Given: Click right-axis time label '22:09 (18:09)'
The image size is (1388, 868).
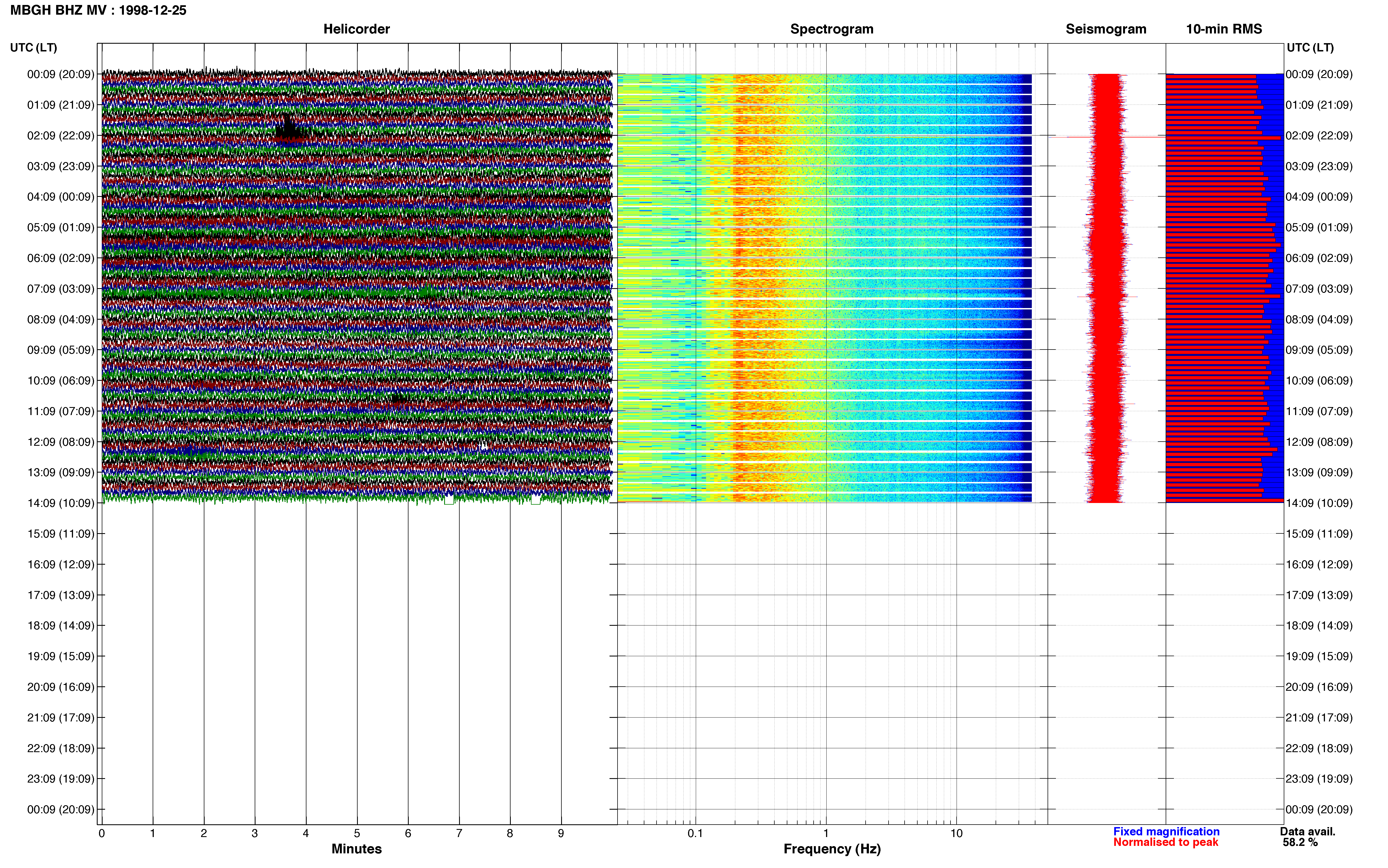Looking at the screenshot, I should [x=1319, y=749].
